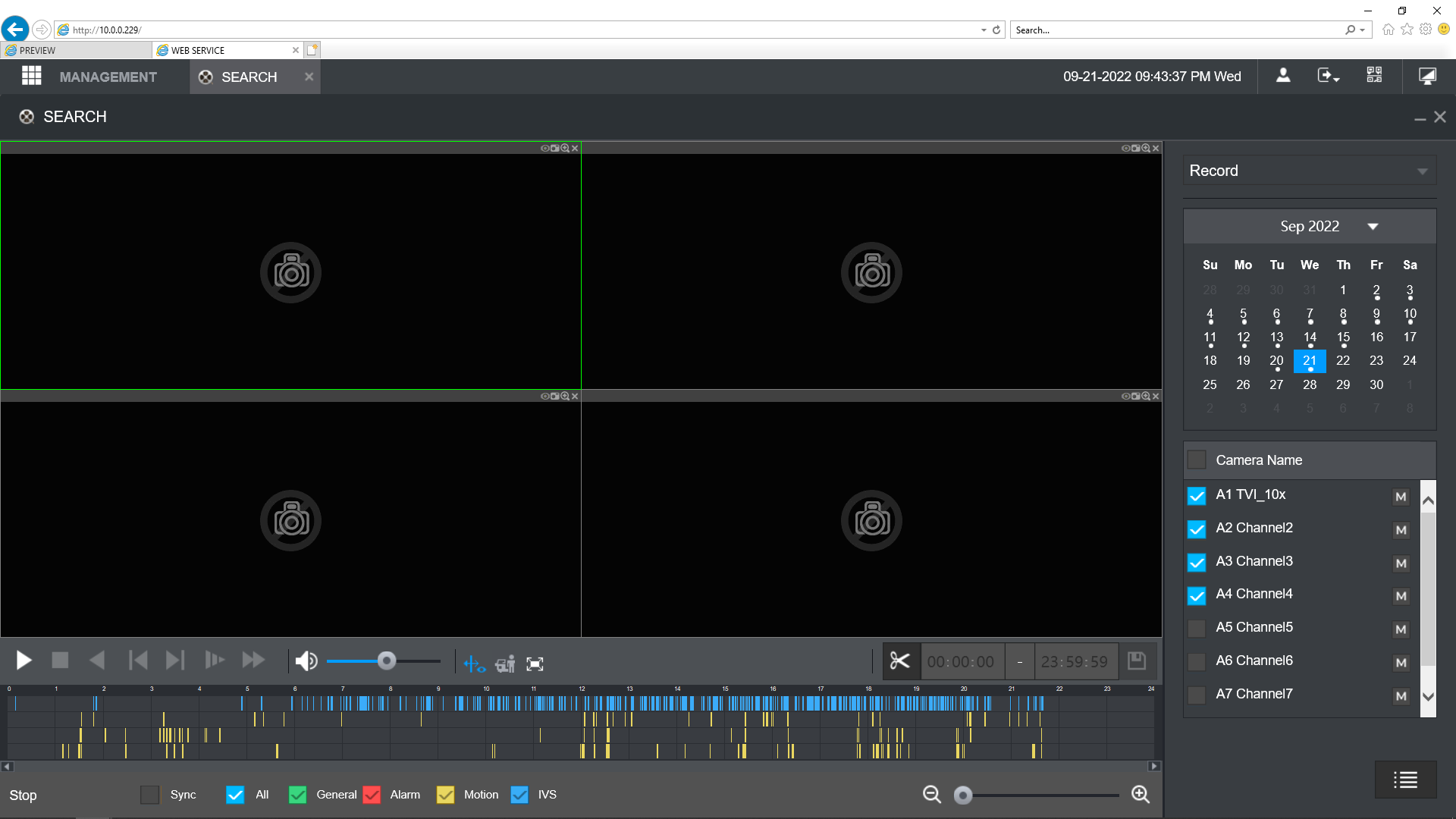This screenshot has width=1456, height=819.
Task: Activate the clip scissors tool
Action: pyautogui.click(x=900, y=662)
